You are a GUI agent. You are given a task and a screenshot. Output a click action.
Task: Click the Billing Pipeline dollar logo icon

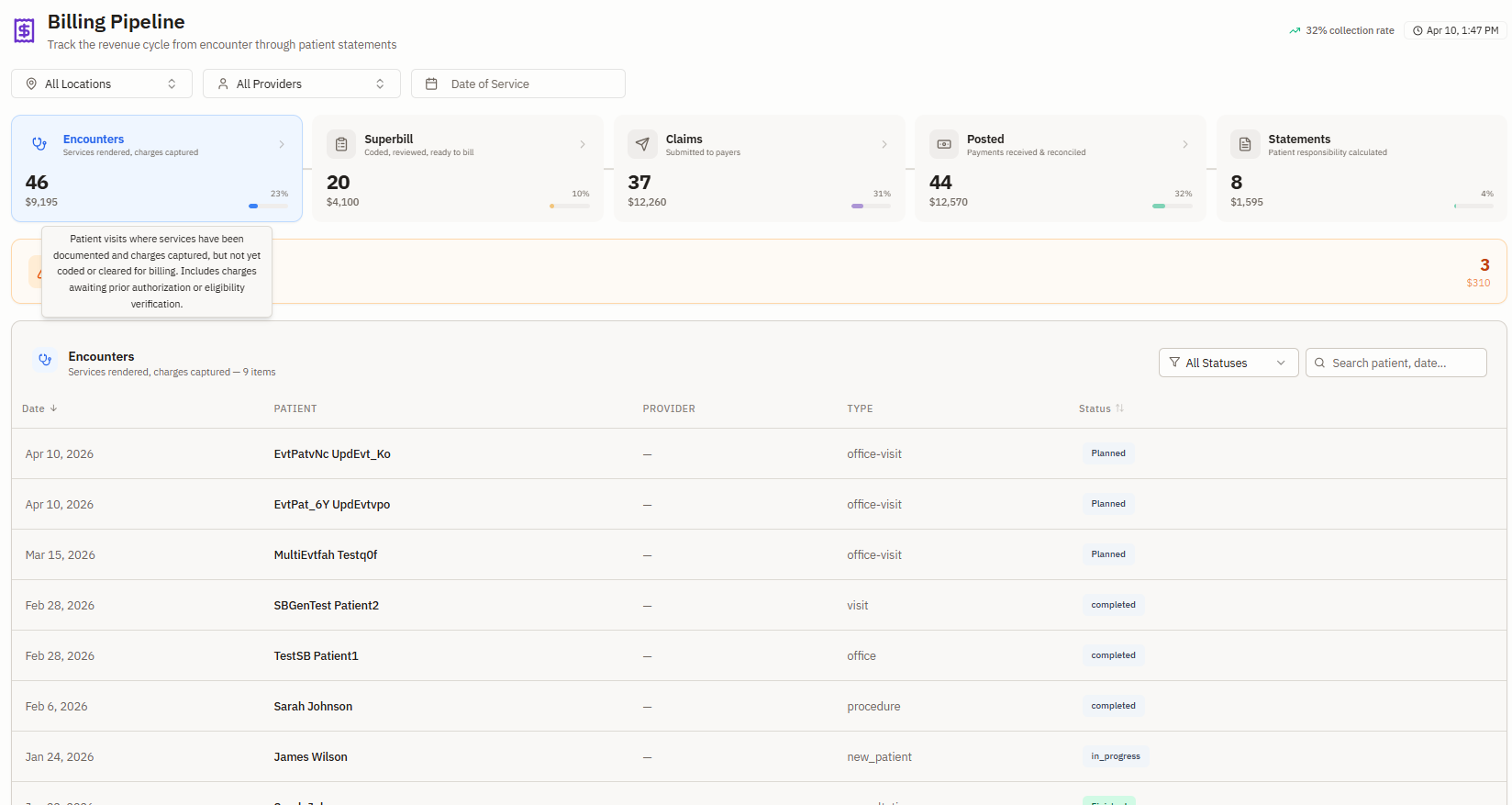[x=25, y=31]
